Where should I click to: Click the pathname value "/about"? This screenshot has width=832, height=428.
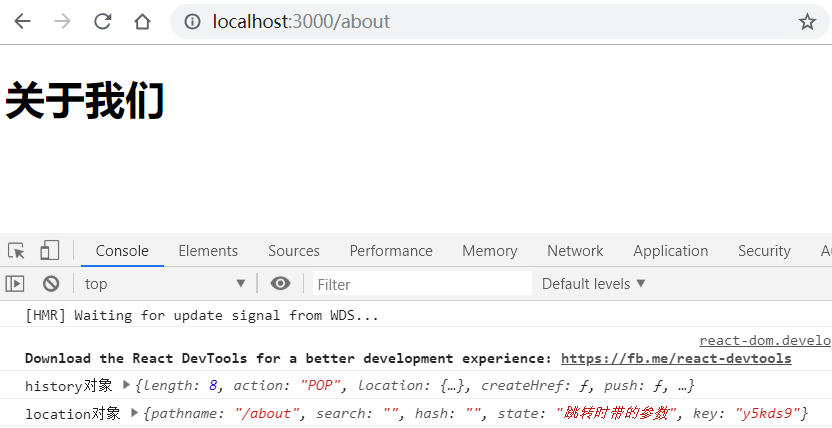pos(267,413)
